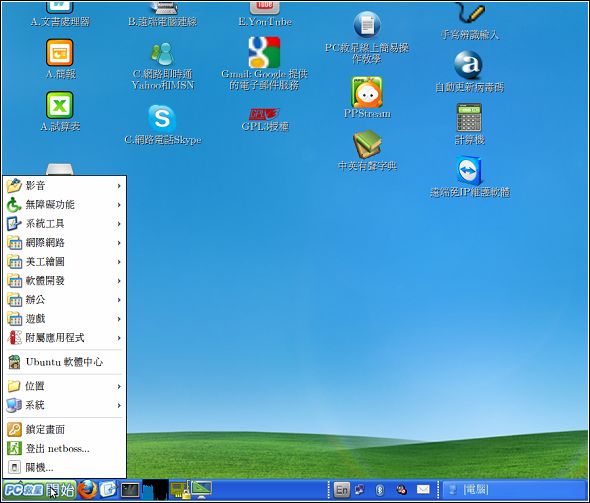Click the Bluetooth tray icon

click(380, 490)
